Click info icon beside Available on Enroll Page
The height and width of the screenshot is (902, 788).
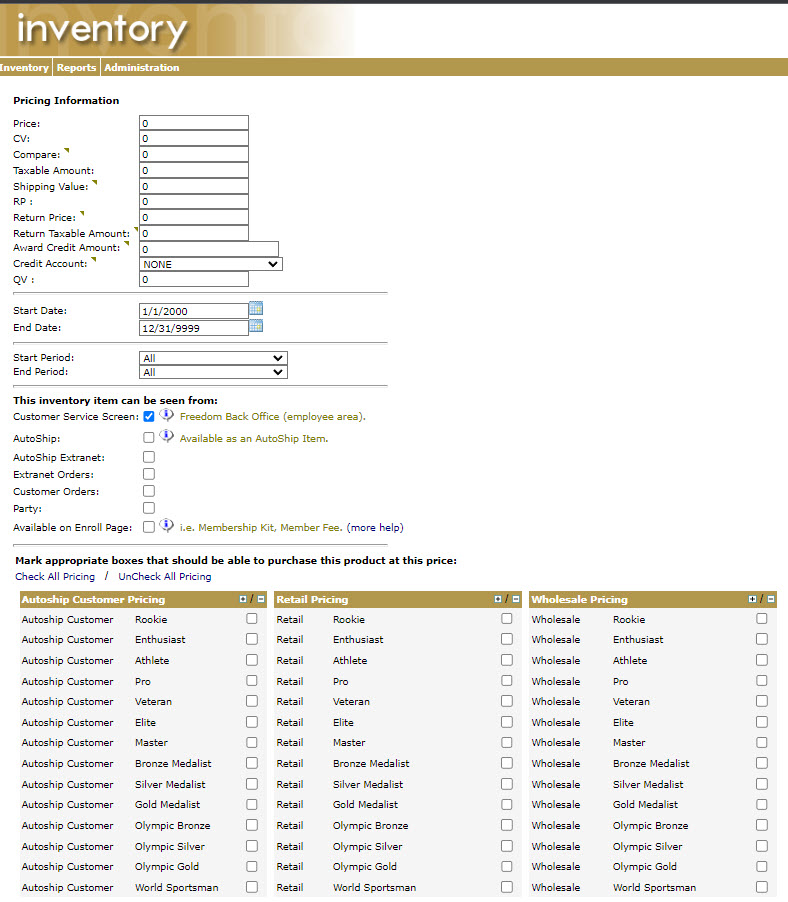coord(166,526)
